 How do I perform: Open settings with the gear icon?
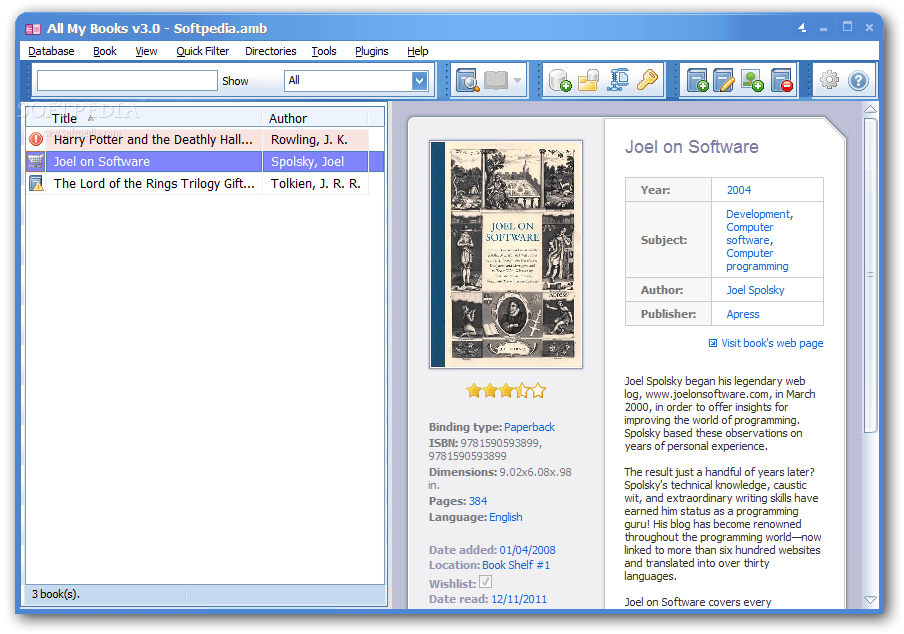tap(830, 80)
